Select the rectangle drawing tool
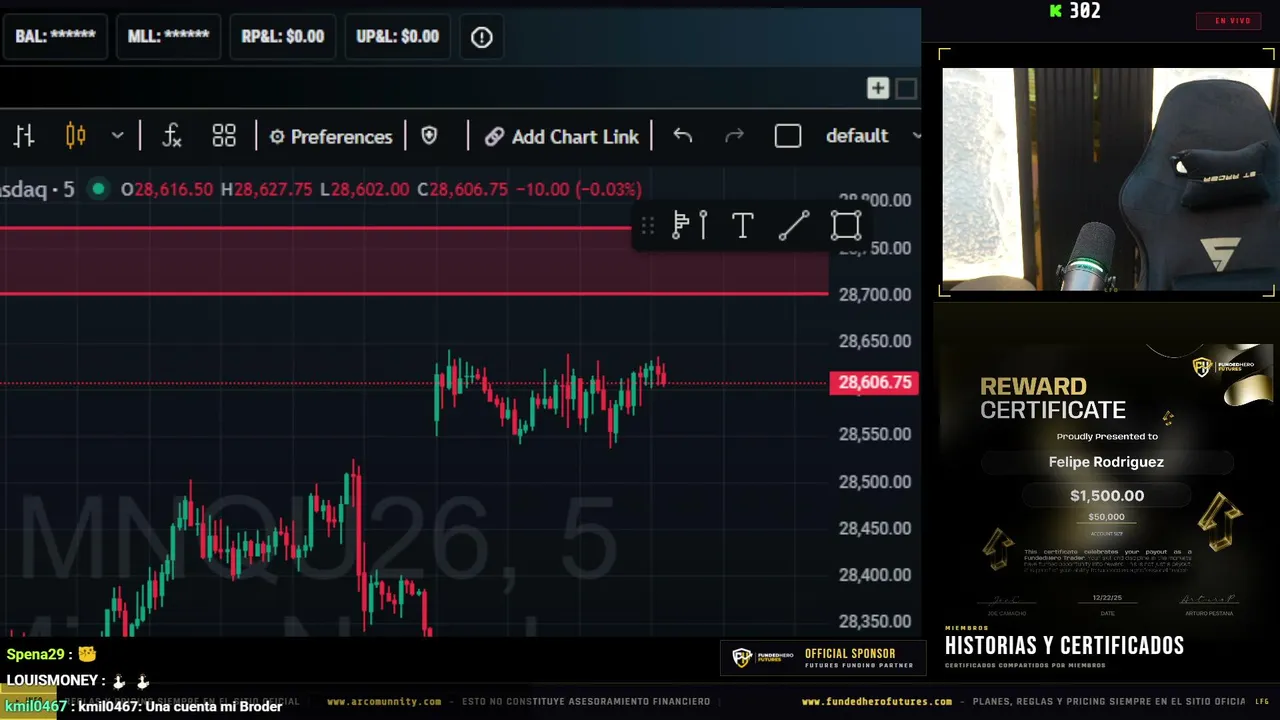The height and width of the screenshot is (720, 1280). tap(846, 226)
